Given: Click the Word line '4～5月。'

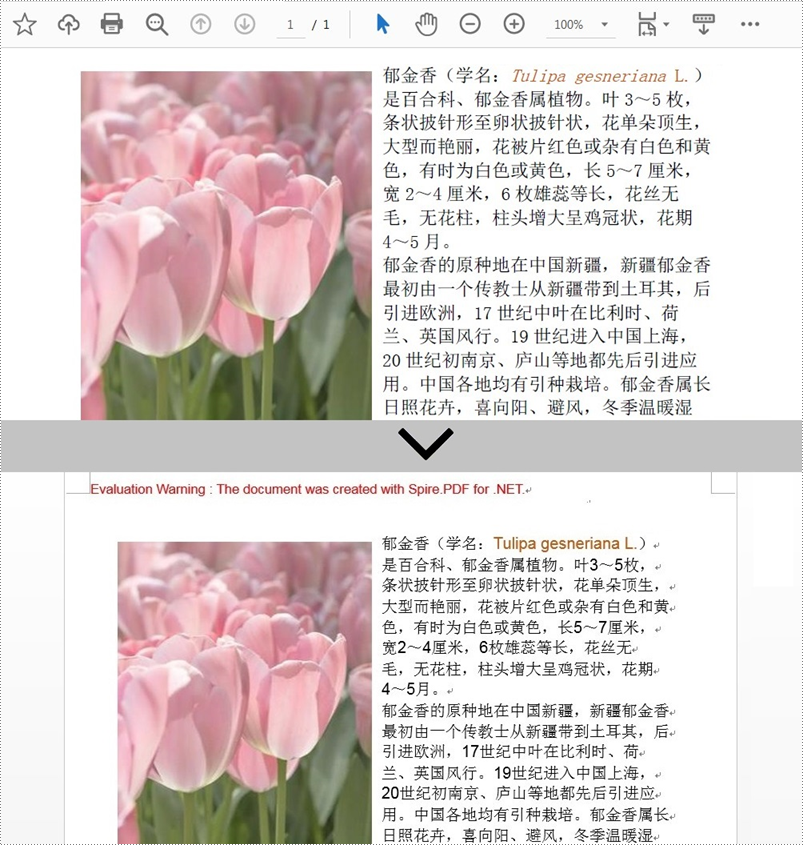Looking at the screenshot, I should pos(411,689).
